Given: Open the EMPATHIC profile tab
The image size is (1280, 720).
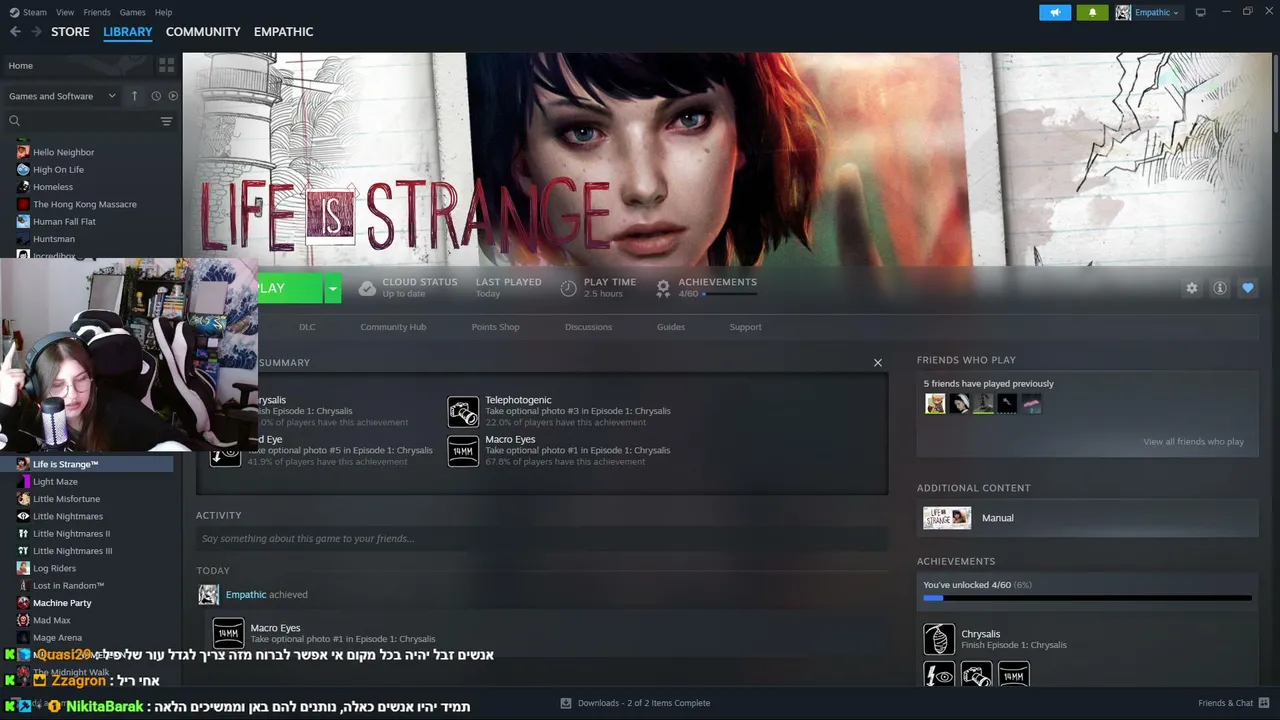Looking at the screenshot, I should [x=283, y=32].
